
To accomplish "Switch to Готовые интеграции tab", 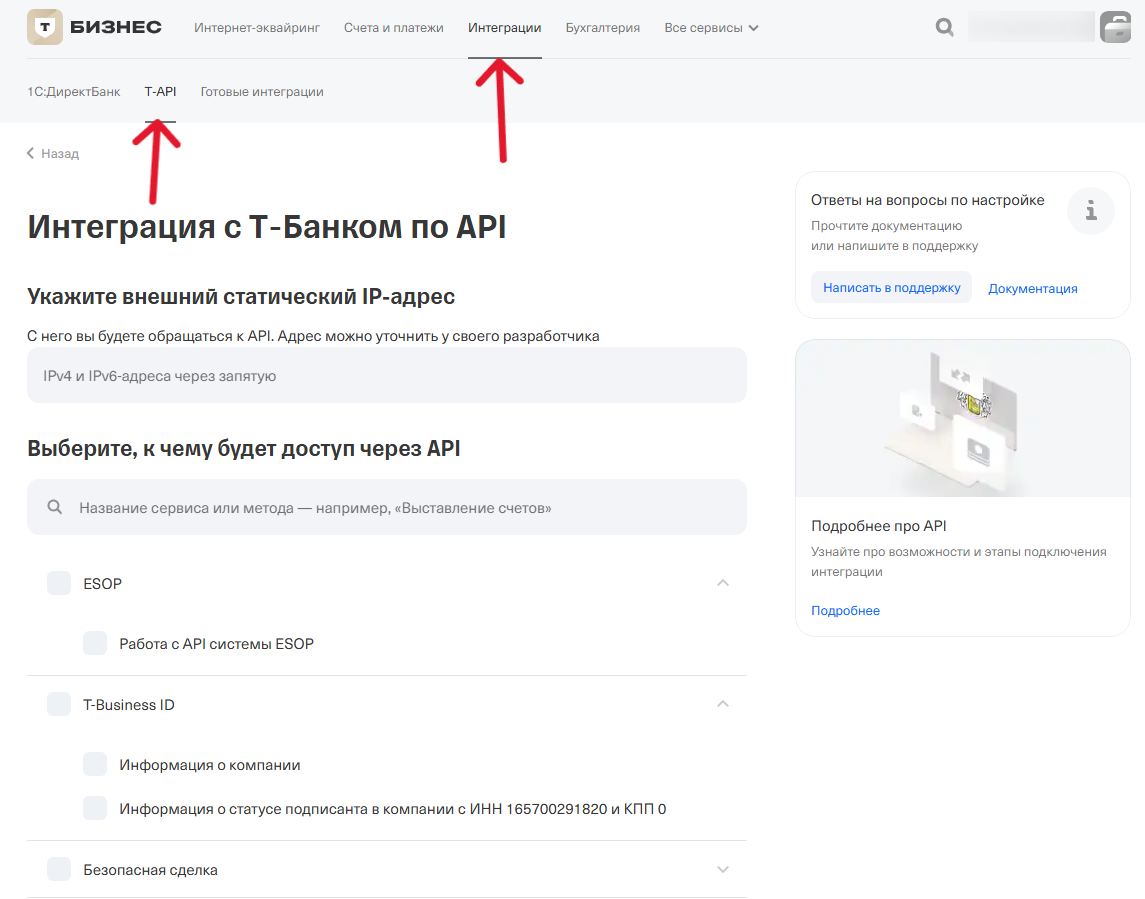I will tap(262, 92).
